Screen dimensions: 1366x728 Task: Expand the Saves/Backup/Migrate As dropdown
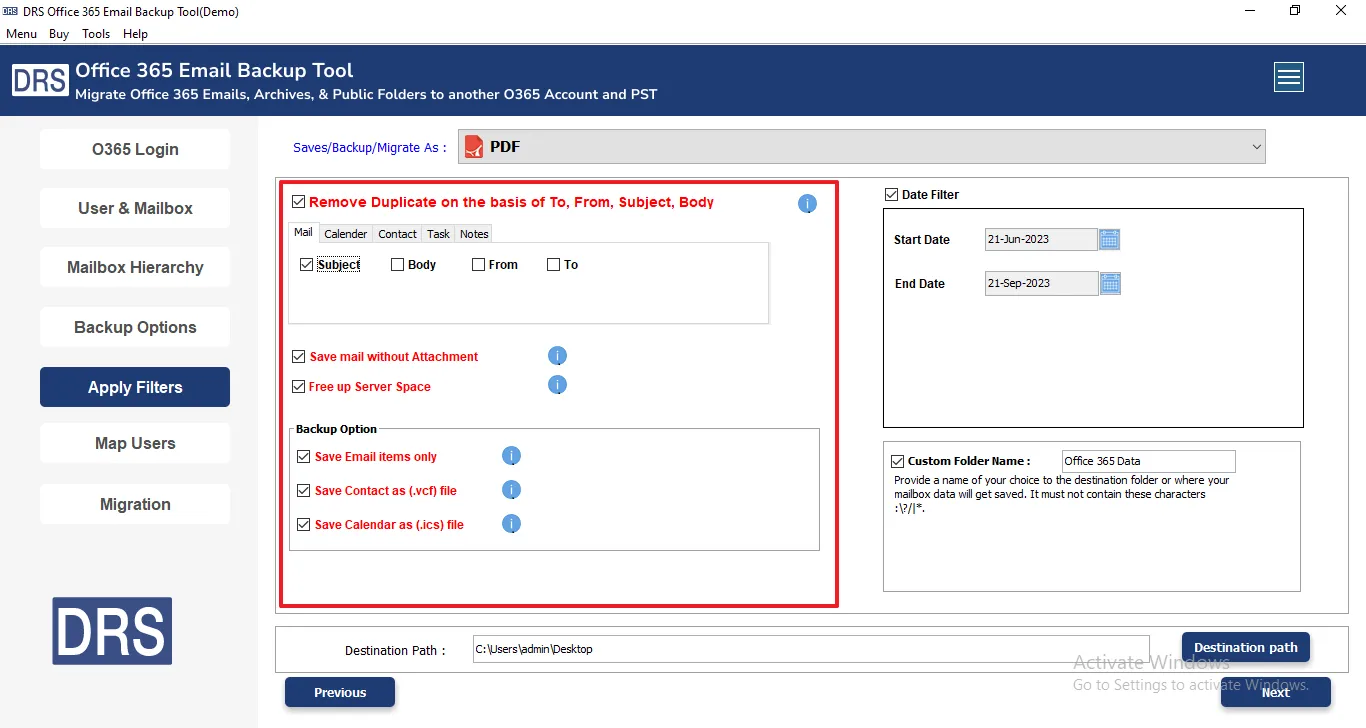(x=862, y=147)
